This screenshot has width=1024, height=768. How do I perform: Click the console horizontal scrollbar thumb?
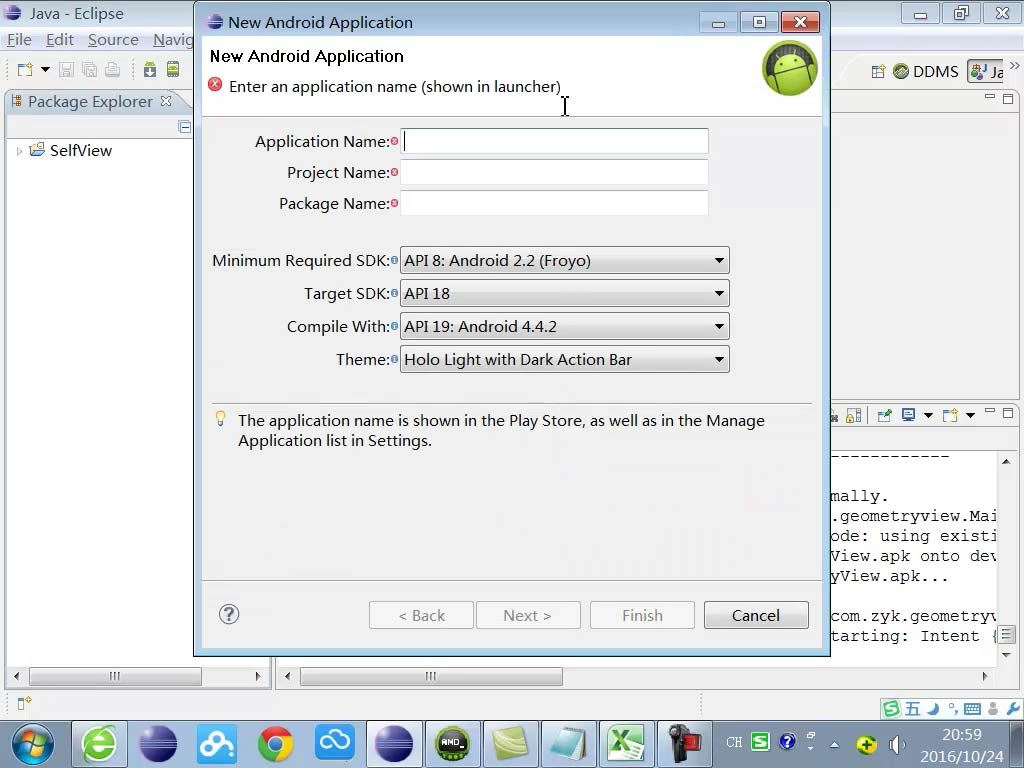[432, 676]
